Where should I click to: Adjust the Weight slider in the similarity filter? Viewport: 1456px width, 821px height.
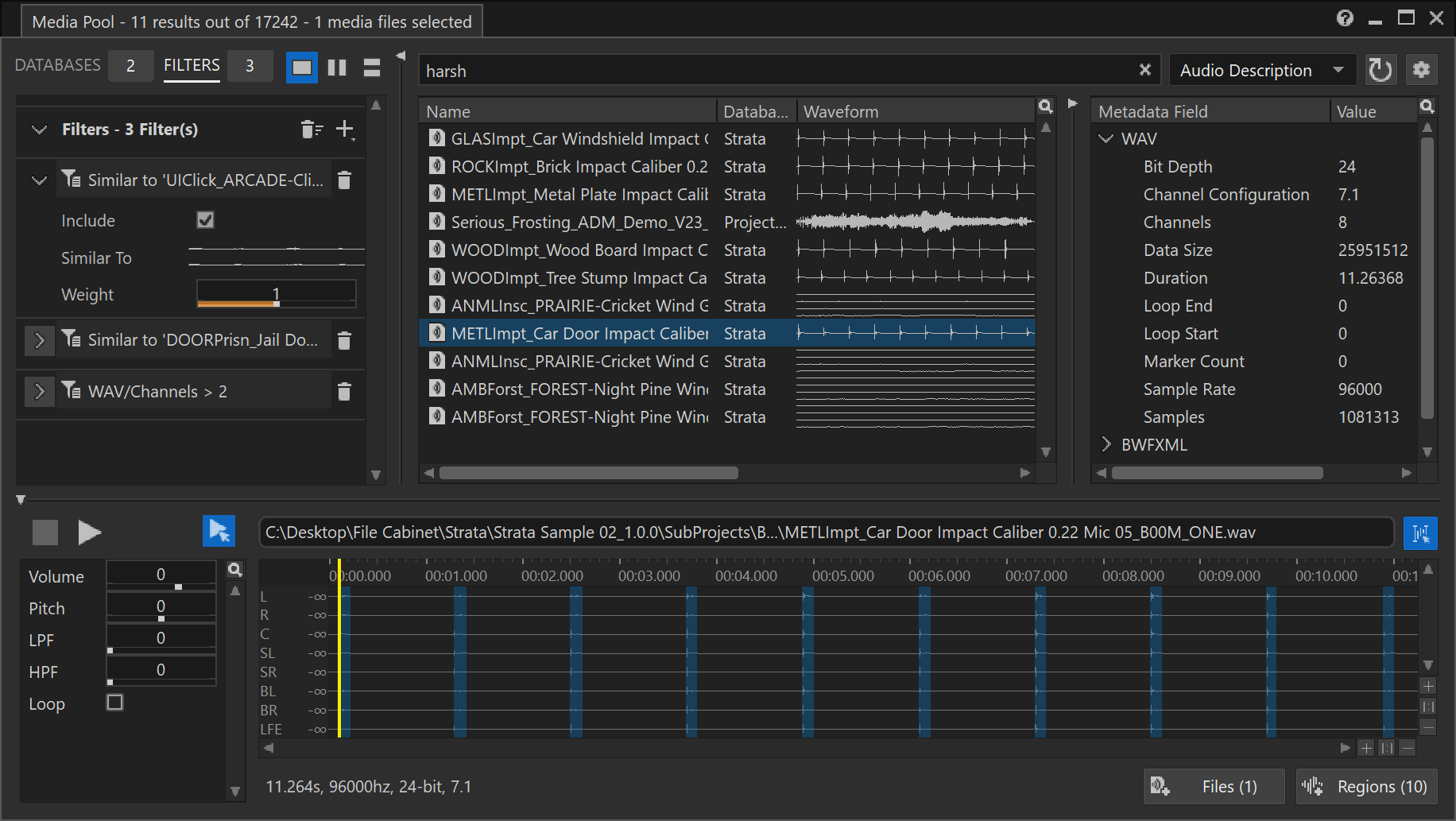coord(275,302)
